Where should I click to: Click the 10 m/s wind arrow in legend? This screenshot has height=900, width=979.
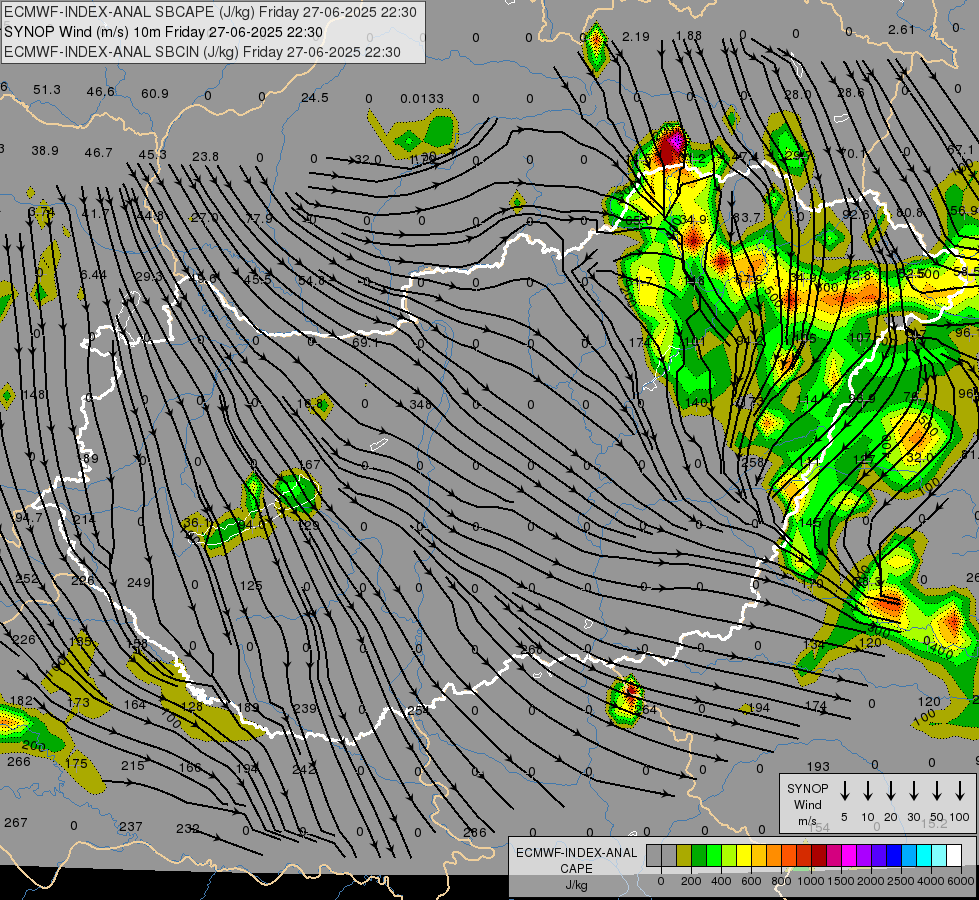point(867,791)
